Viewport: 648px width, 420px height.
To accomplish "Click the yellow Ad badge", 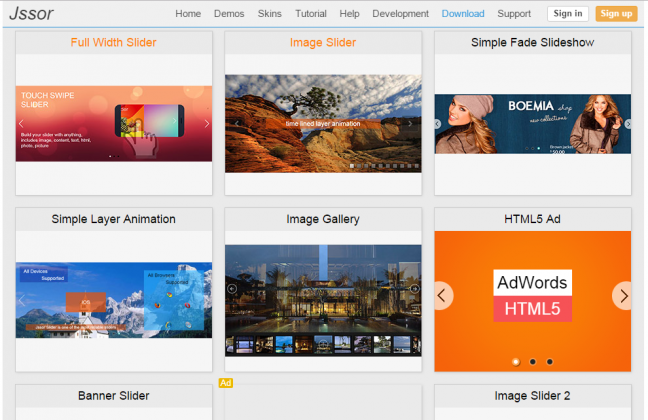I will pos(226,383).
